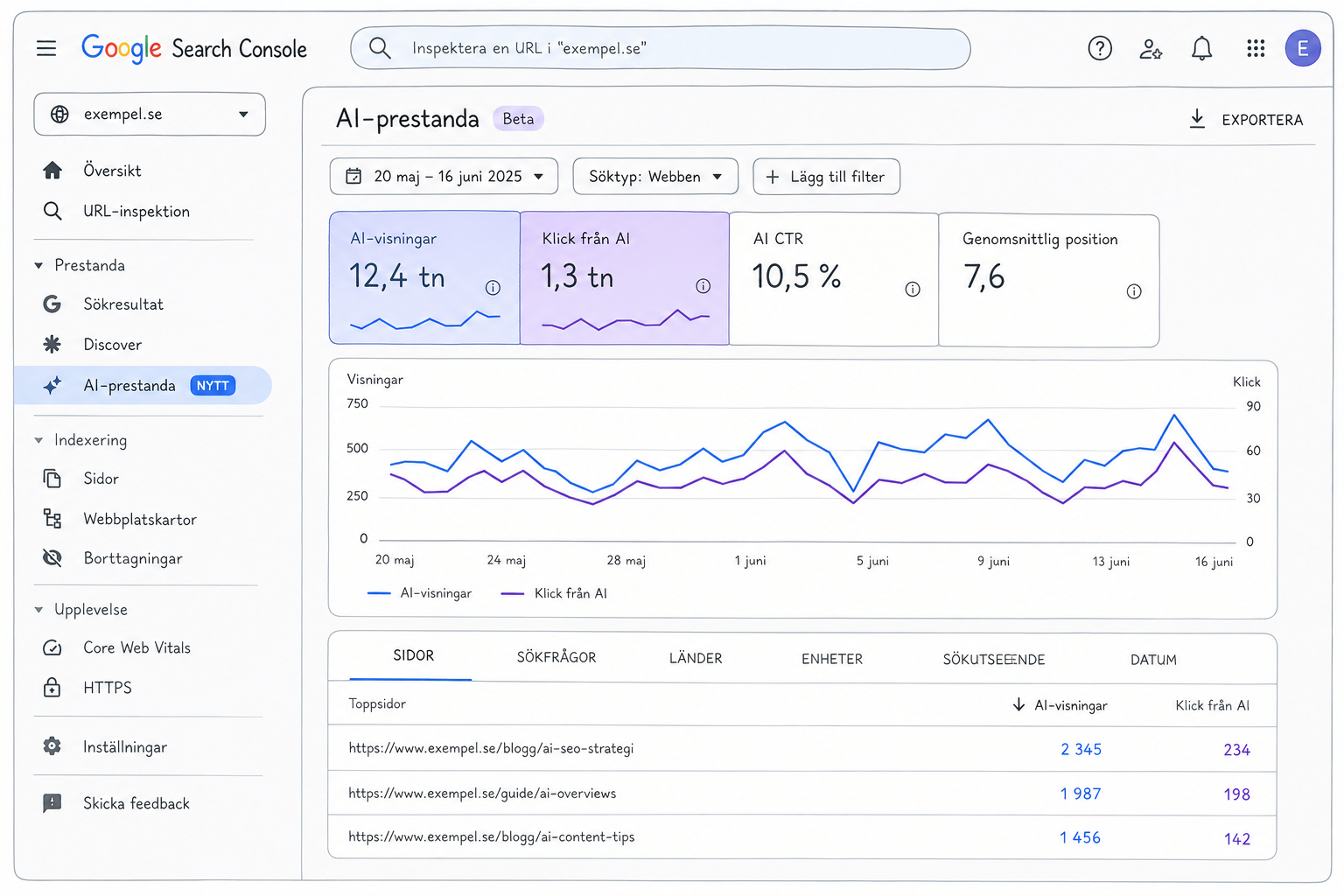Show info for AI CTR metric
The width and height of the screenshot is (1344, 896).
913,290
